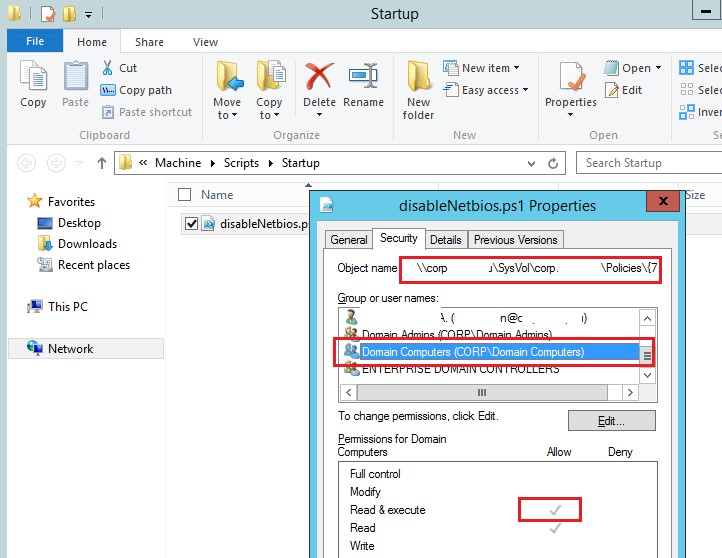Screen dimensions: 722x558
Task: Uncheck the disableNetbios.ps1 file checkbox
Action: 191,224
